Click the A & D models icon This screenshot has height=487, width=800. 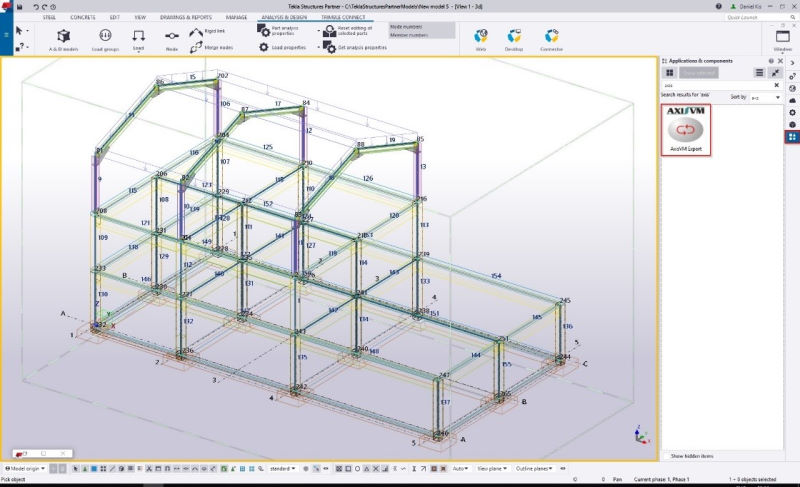[x=63, y=37]
